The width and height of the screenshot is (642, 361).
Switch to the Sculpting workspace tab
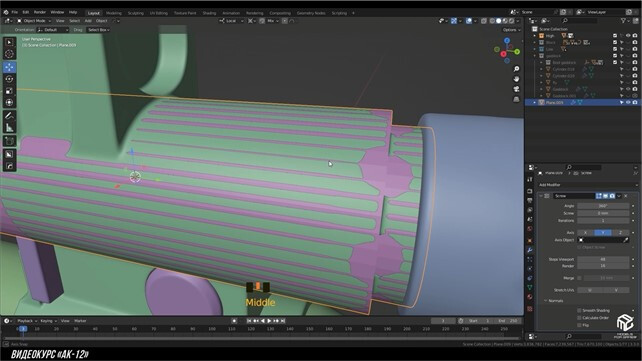coord(136,13)
